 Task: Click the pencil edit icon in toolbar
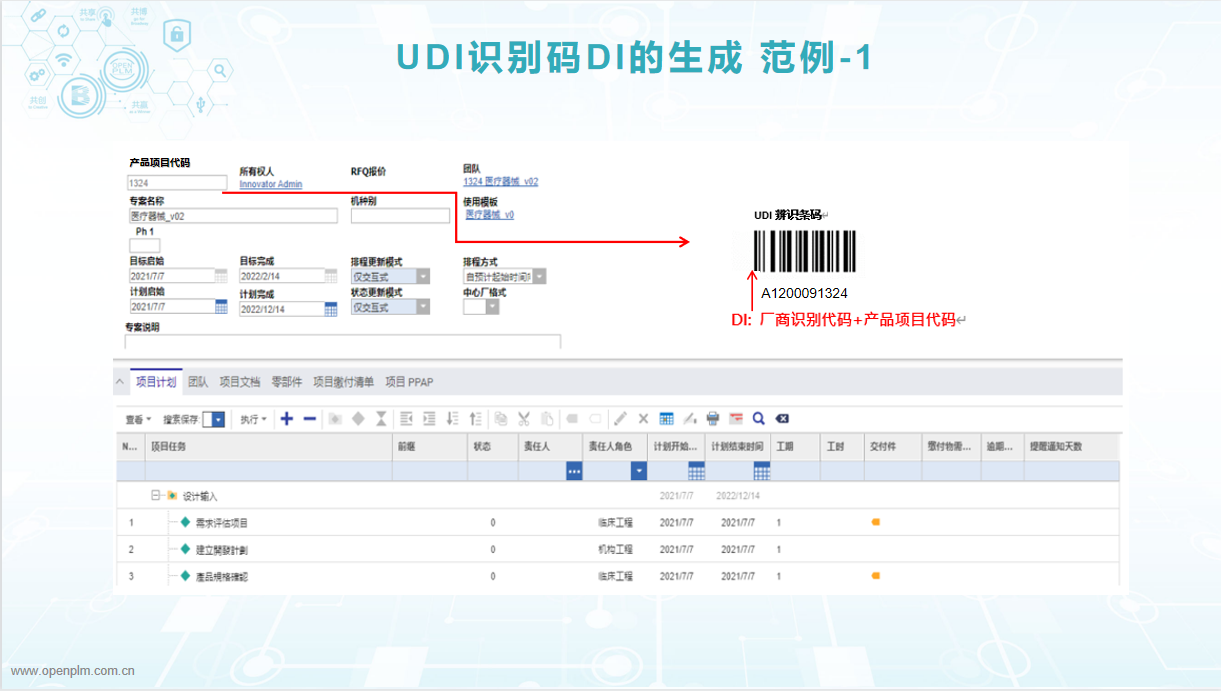coord(620,419)
